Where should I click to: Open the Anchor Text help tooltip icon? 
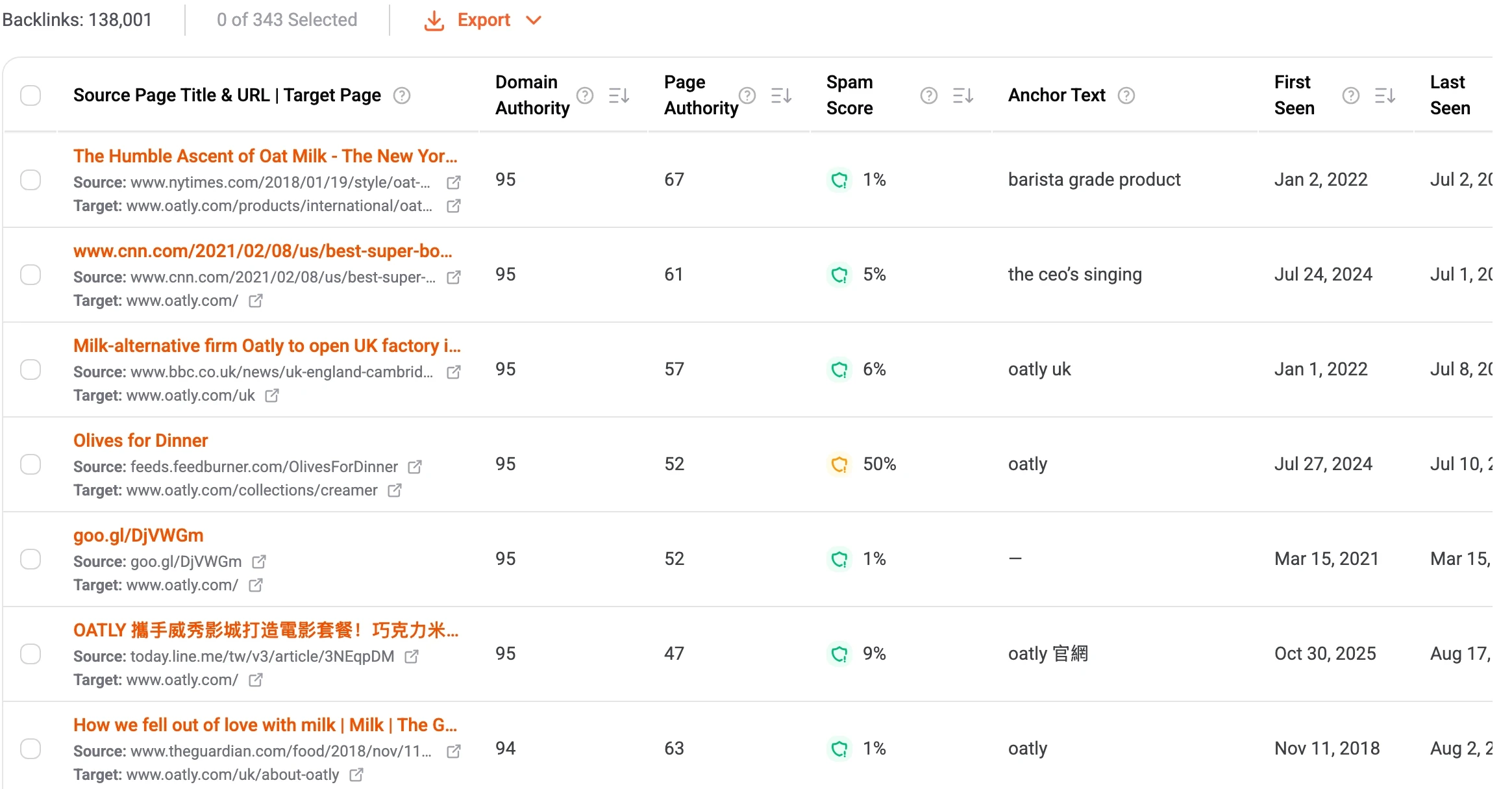click(1126, 95)
